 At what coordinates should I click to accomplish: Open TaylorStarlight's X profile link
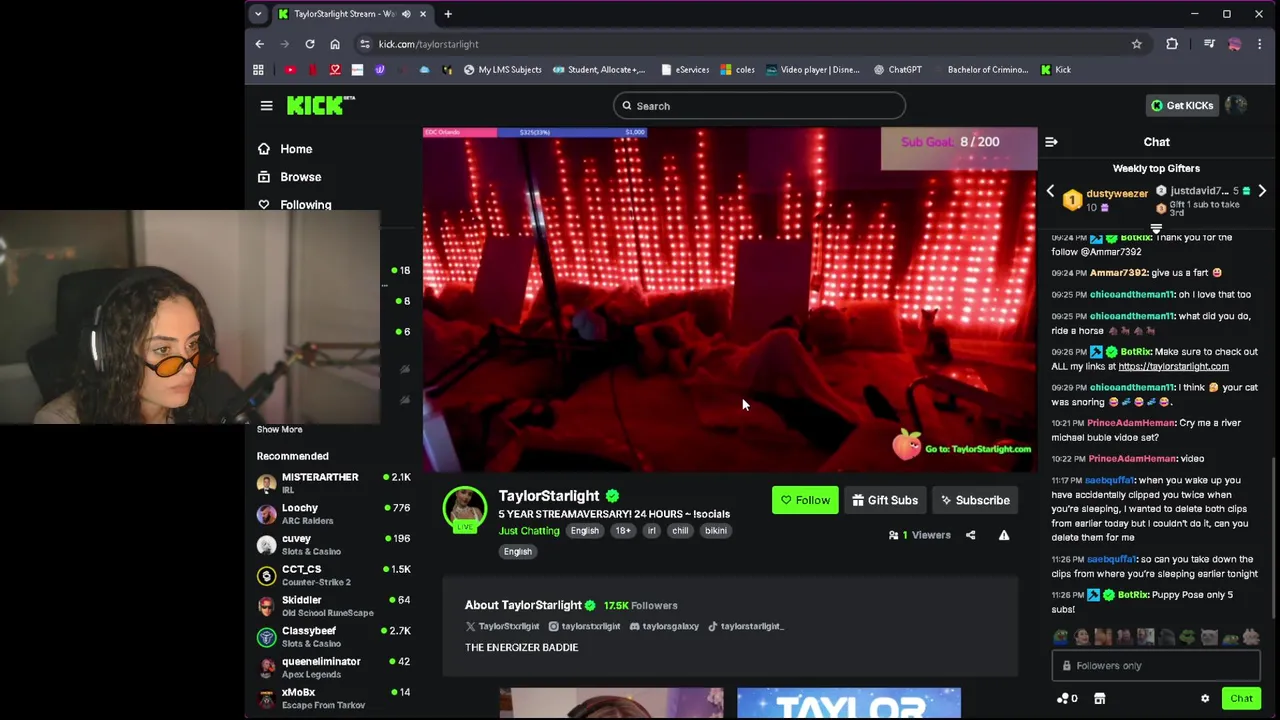502,626
